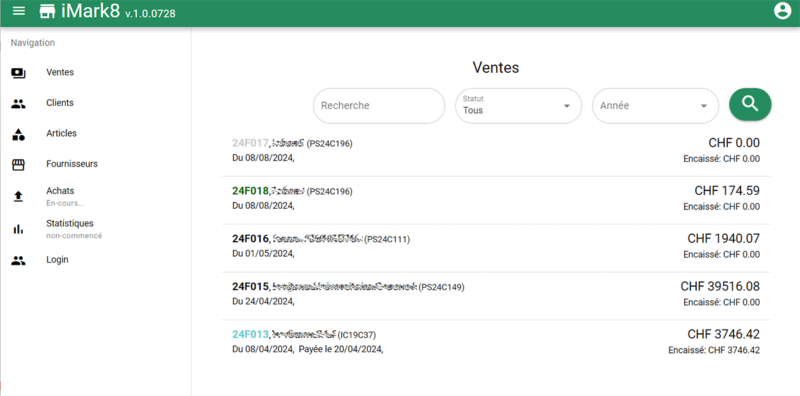Click the iMark8 store logo icon

[47, 11]
